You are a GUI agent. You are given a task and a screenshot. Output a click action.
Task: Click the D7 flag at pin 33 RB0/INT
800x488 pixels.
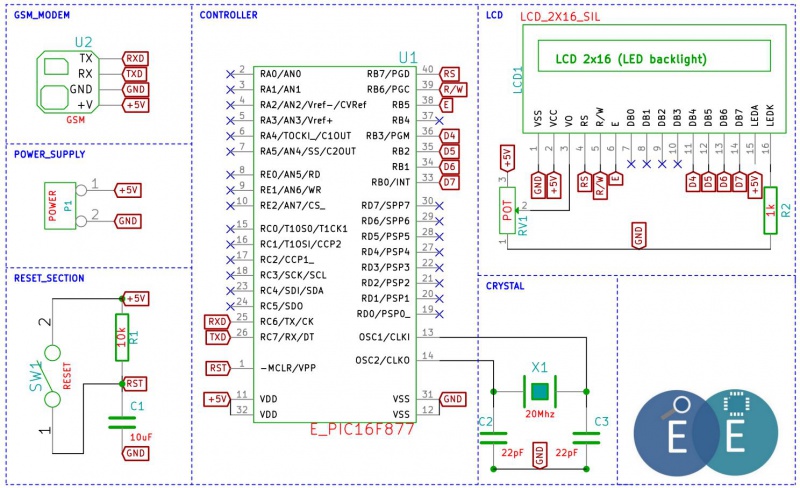pos(449,182)
